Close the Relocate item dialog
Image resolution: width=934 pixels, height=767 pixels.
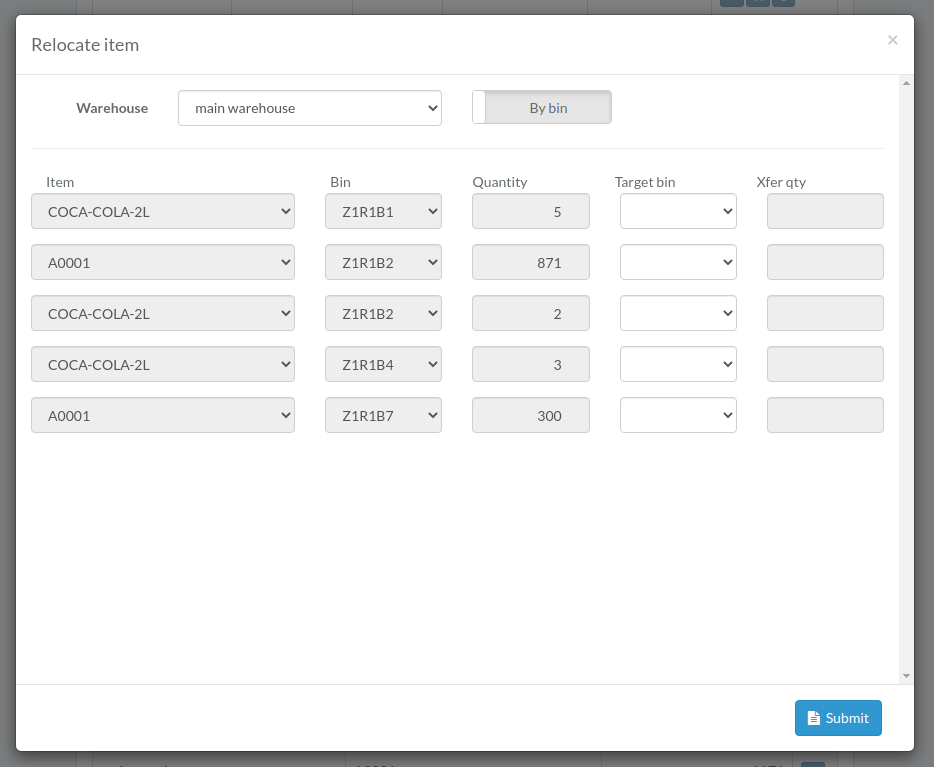[892, 40]
